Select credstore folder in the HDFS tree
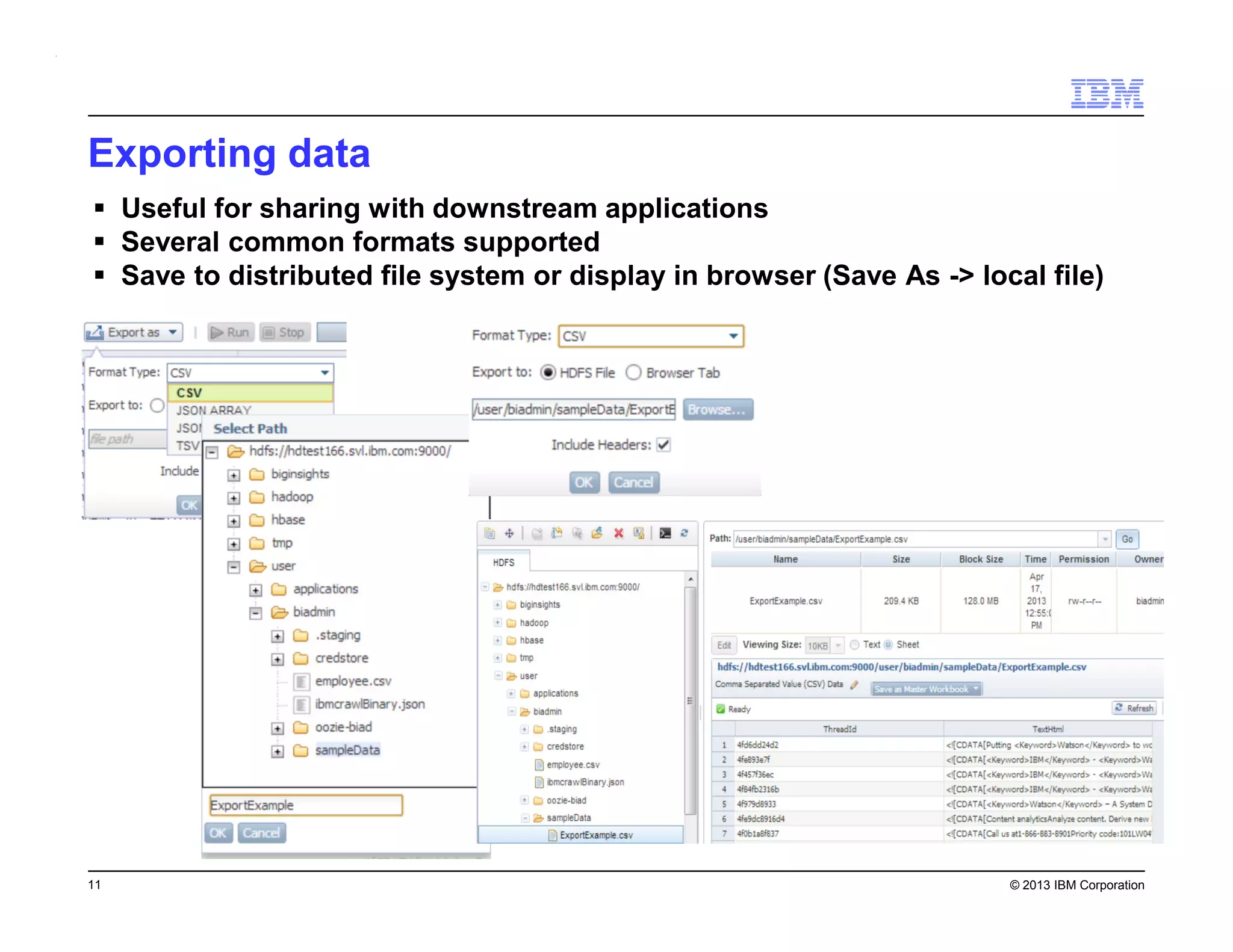 (565, 747)
